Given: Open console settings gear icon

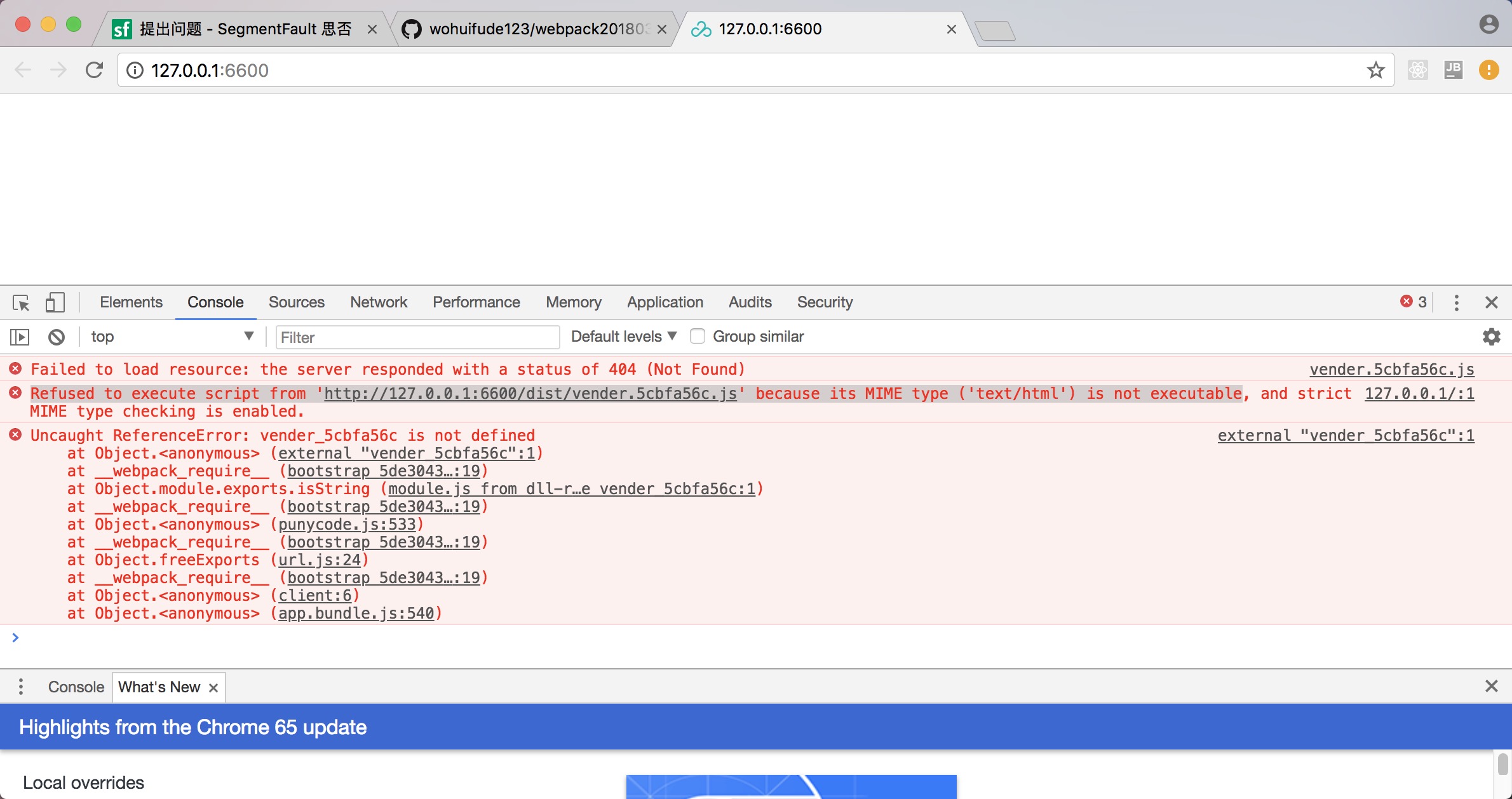Looking at the screenshot, I should pos(1491,337).
